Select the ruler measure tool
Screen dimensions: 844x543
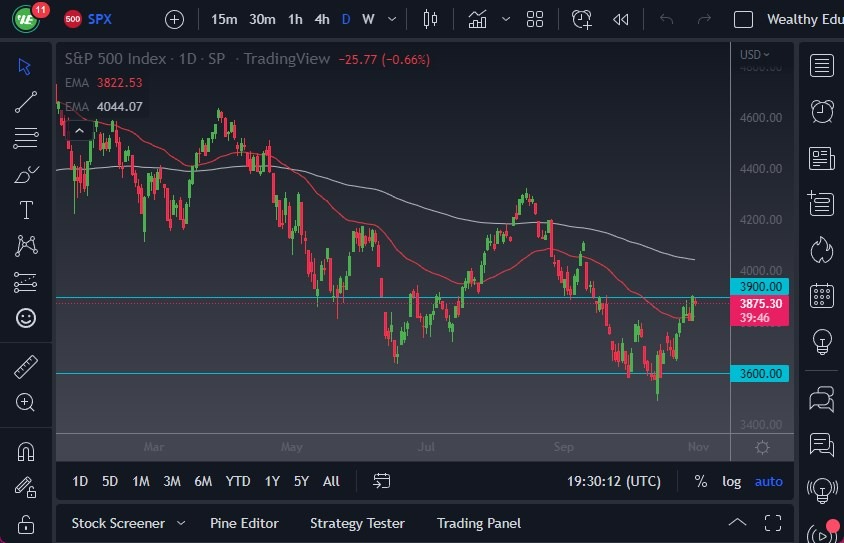click(26, 367)
